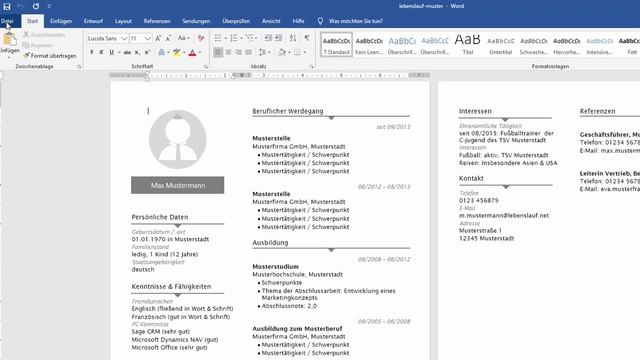Toggle italic formatting (K)
The image size is (640, 360).
point(101,52)
